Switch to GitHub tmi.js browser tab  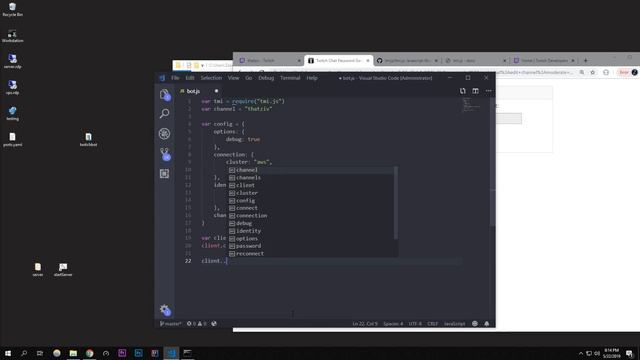(406, 60)
